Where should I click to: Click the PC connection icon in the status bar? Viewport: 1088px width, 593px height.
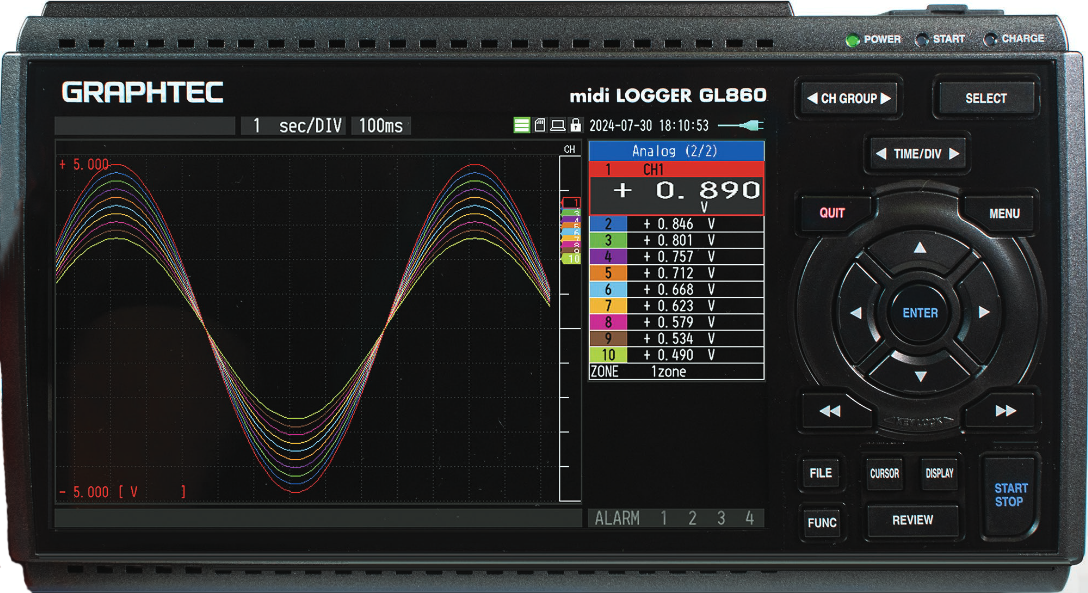pos(558,125)
